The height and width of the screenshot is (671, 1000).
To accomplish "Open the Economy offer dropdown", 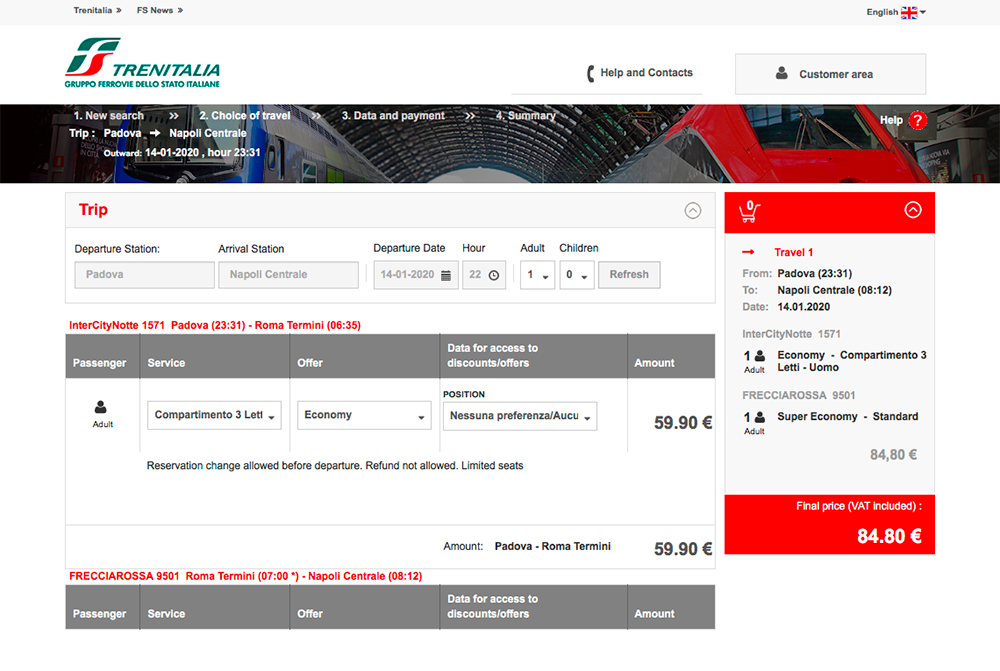I will 364,415.
